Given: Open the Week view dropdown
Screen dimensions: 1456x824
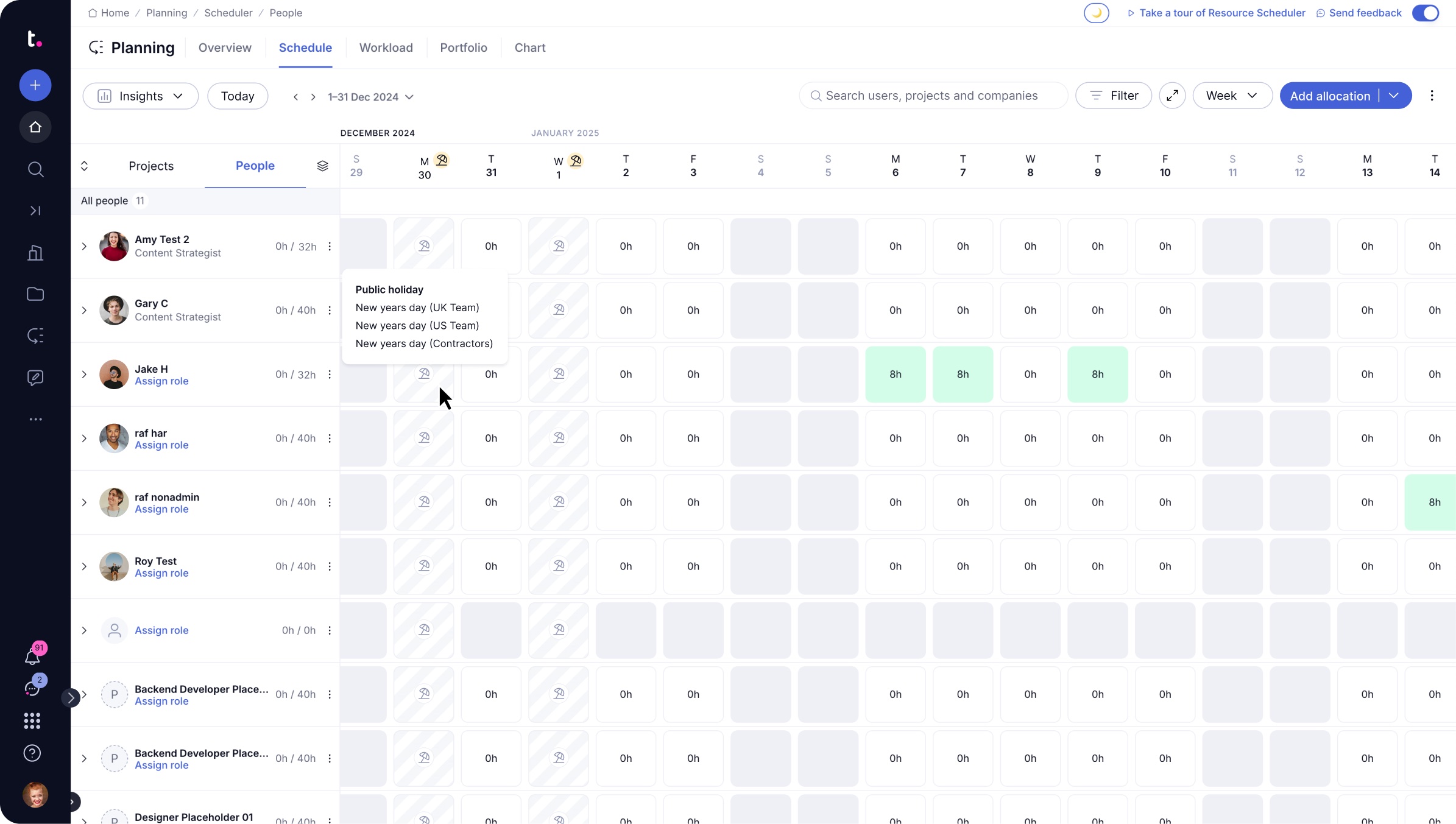Looking at the screenshot, I should pyautogui.click(x=1232, y=96).
